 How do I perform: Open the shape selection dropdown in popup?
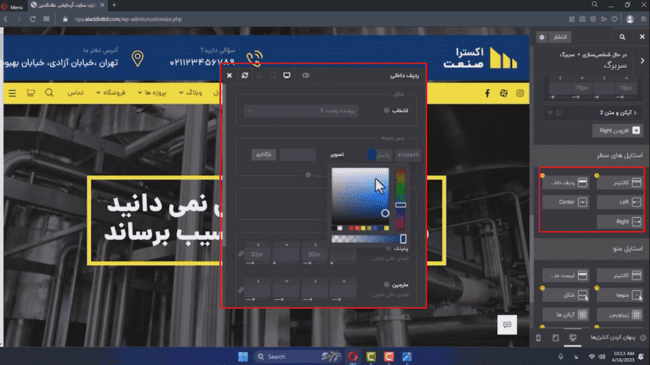[301, 111]
